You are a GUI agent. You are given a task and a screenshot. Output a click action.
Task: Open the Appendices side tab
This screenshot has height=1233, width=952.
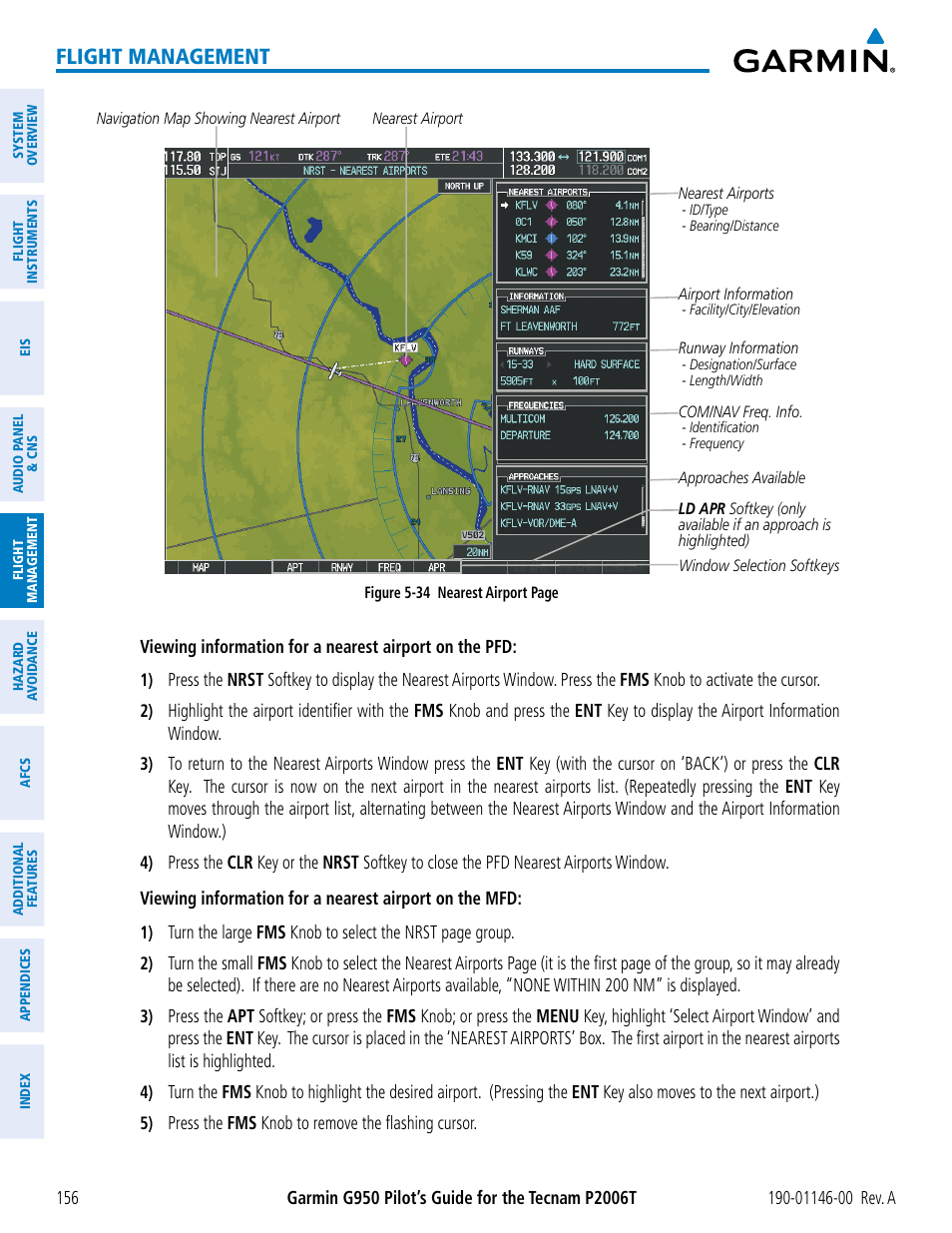point(24,984)
